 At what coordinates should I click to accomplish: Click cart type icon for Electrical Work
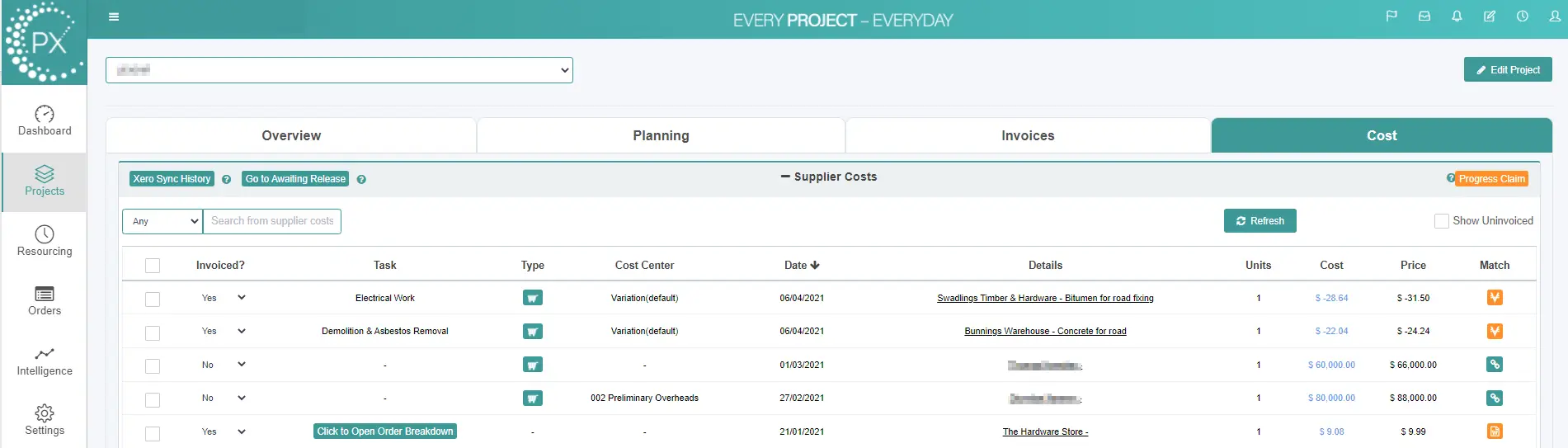pyautogui.click(x=533, y=298)
